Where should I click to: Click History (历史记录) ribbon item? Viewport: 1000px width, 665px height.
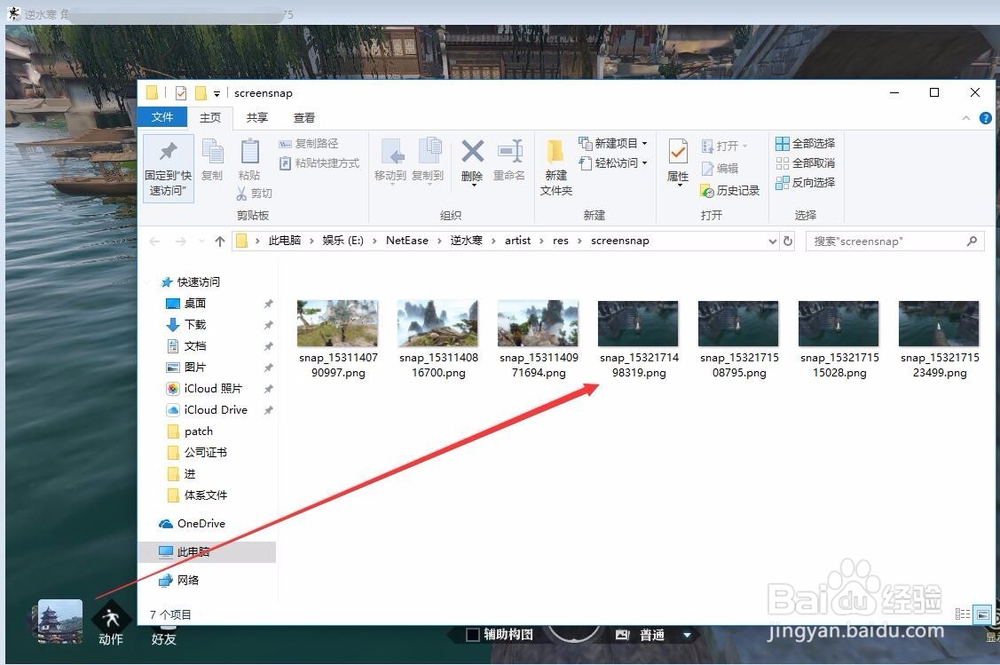(x=730, y=191)
